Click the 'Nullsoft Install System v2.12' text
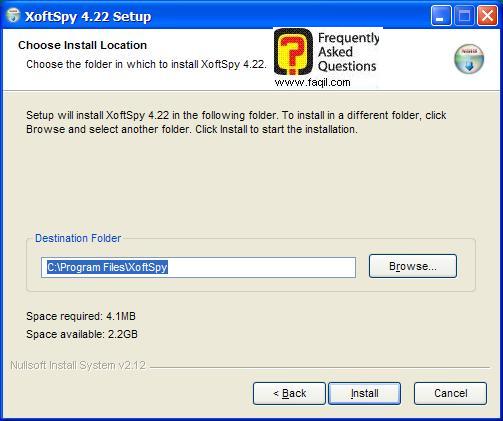 [78, 365]
